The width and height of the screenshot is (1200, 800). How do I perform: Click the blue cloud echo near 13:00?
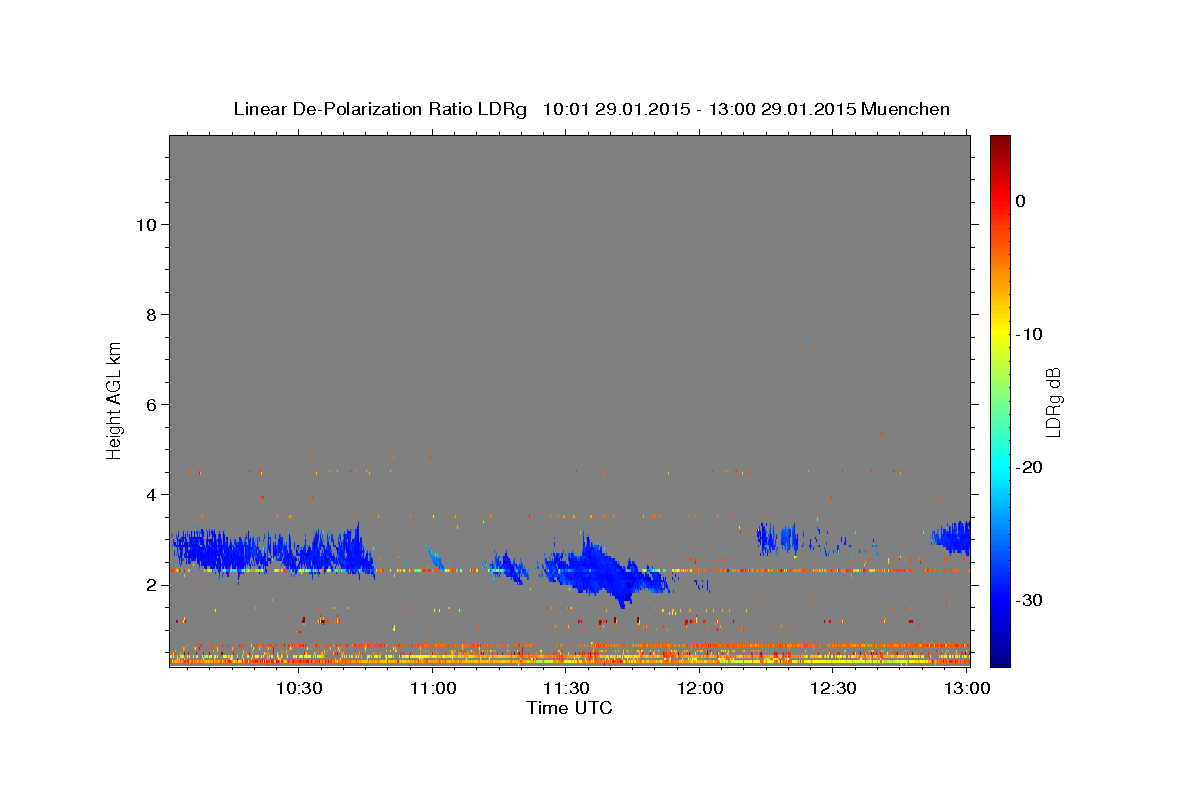pyautogui.click(x=951, y=538)
